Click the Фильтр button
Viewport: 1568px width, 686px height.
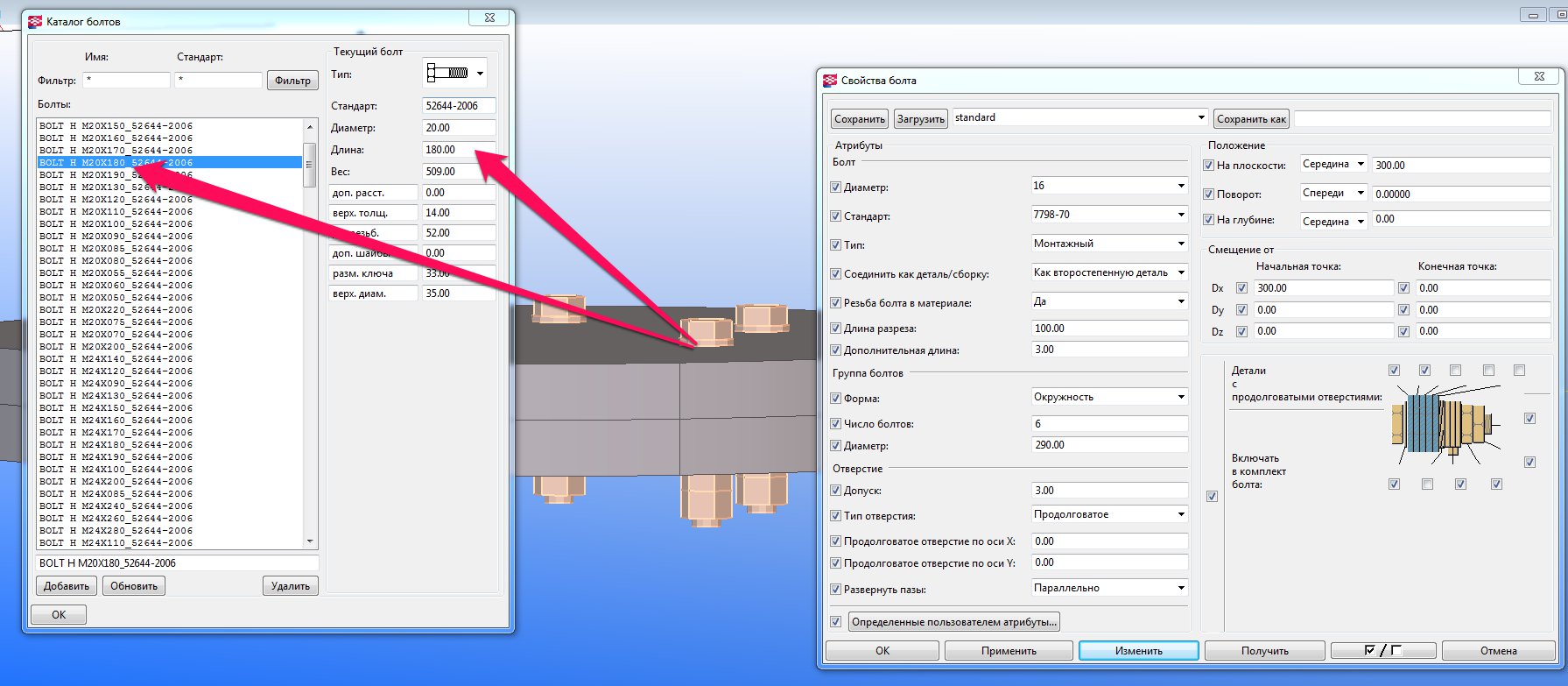click(292, 81)
